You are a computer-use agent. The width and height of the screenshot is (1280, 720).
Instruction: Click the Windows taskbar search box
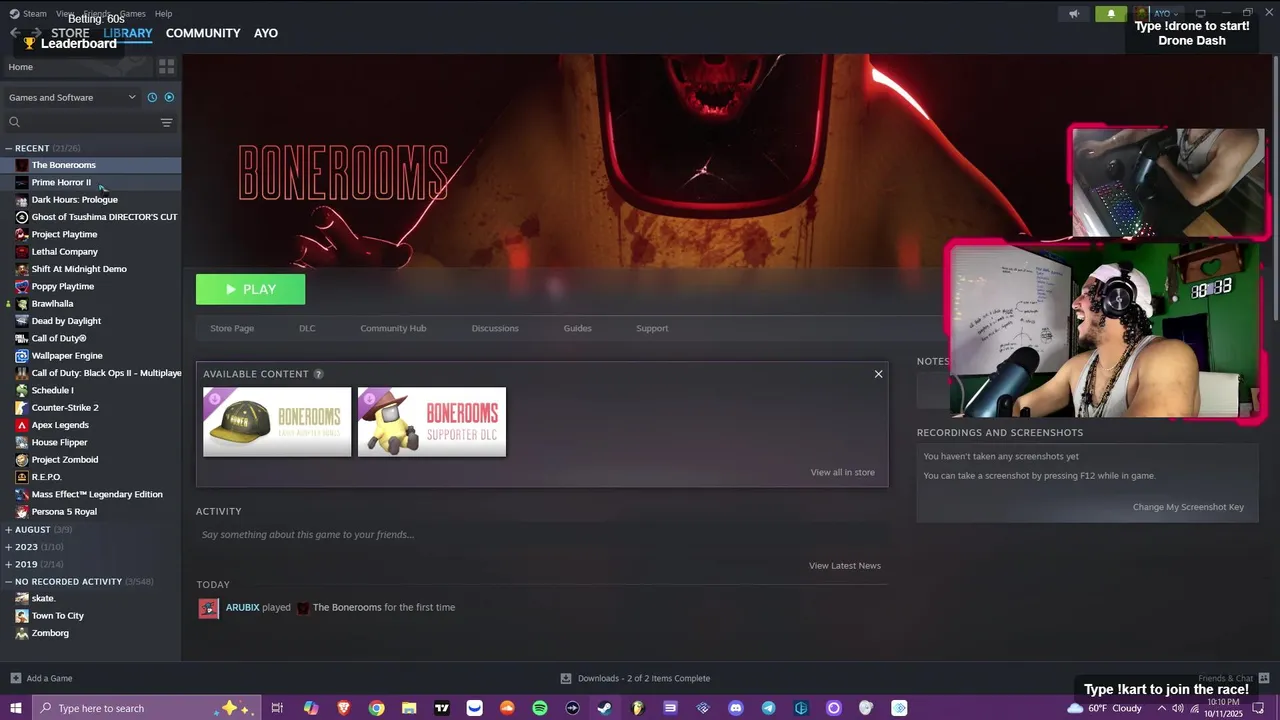[146, 708]
